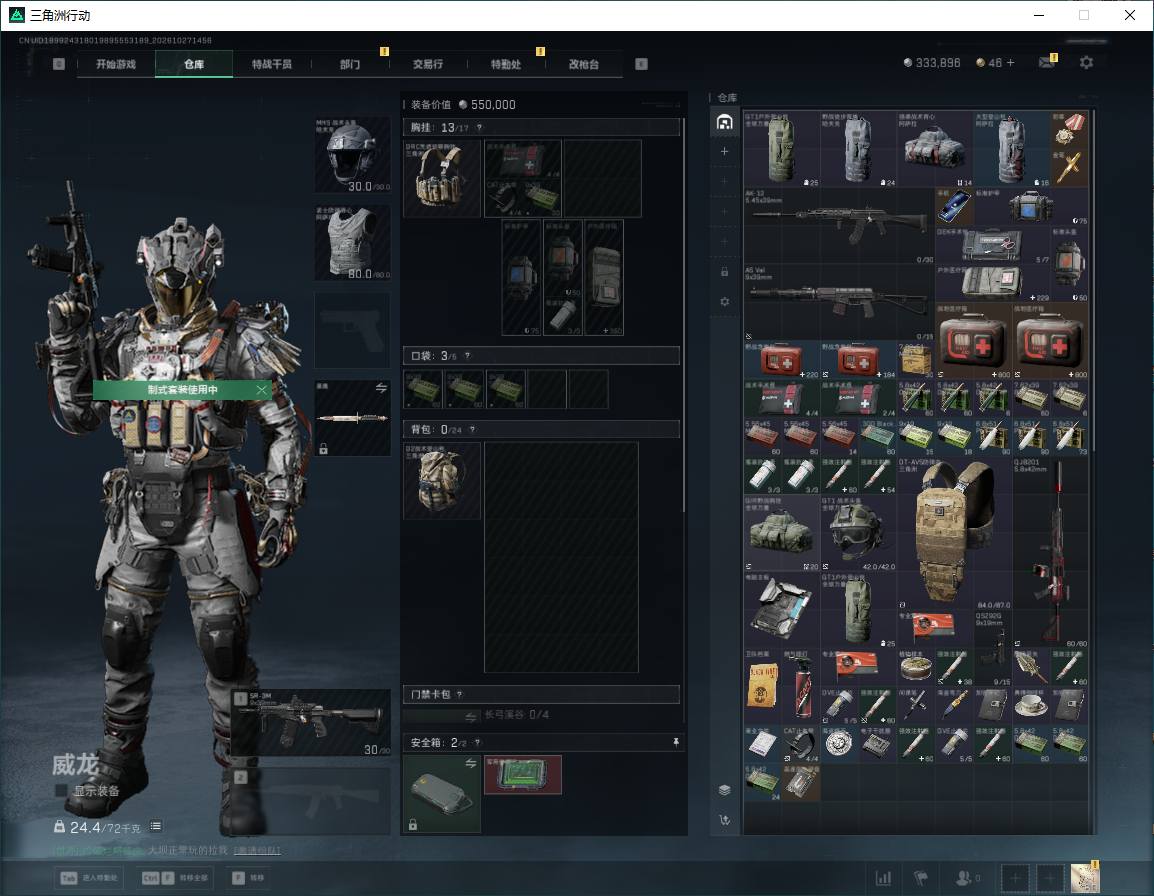
Task: Open the flags icon in bottom bar
Action: pos(921,878)
